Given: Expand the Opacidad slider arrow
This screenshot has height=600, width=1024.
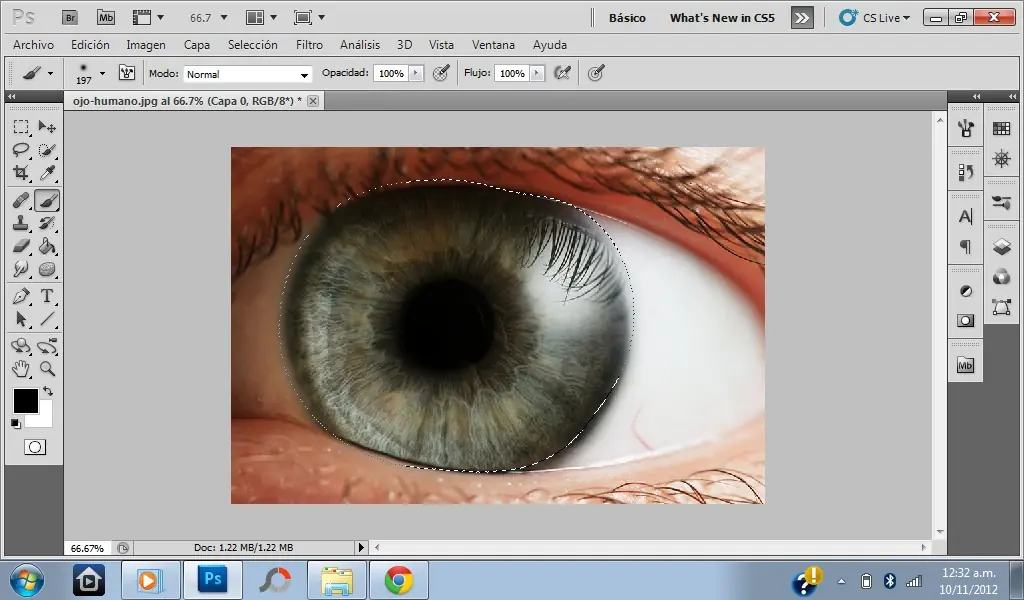Looking at the screenshot, I should (x=416, y=73).
